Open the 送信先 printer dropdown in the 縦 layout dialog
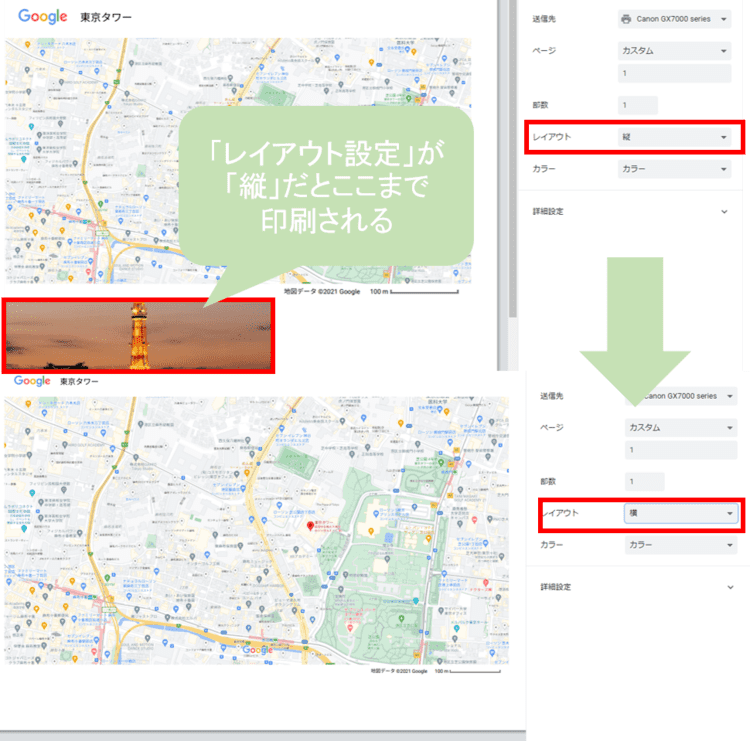This screenshot has width=750, height=741. 674,19
